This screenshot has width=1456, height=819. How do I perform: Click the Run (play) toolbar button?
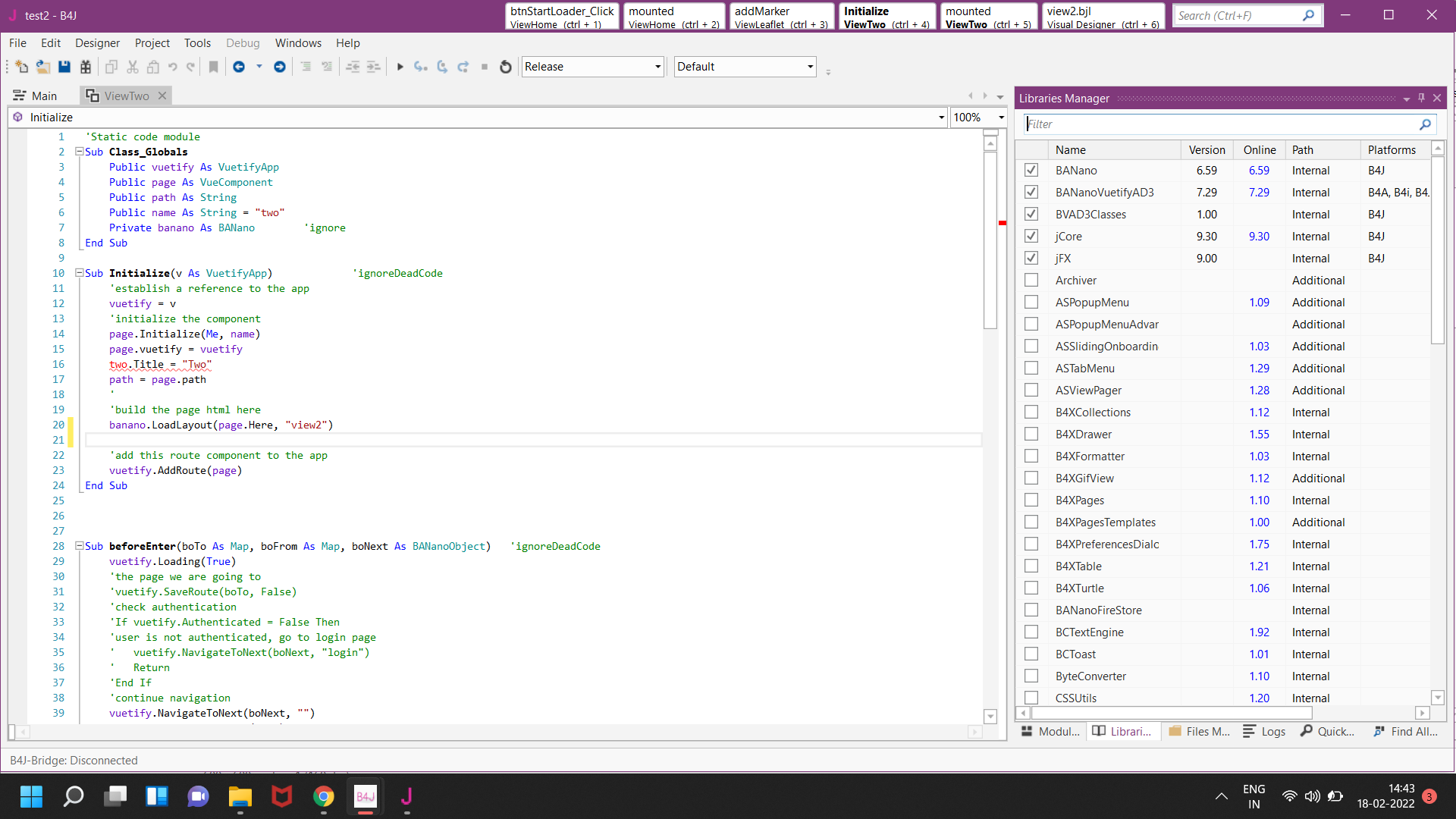pyautogui.click(x=400, y=67)
